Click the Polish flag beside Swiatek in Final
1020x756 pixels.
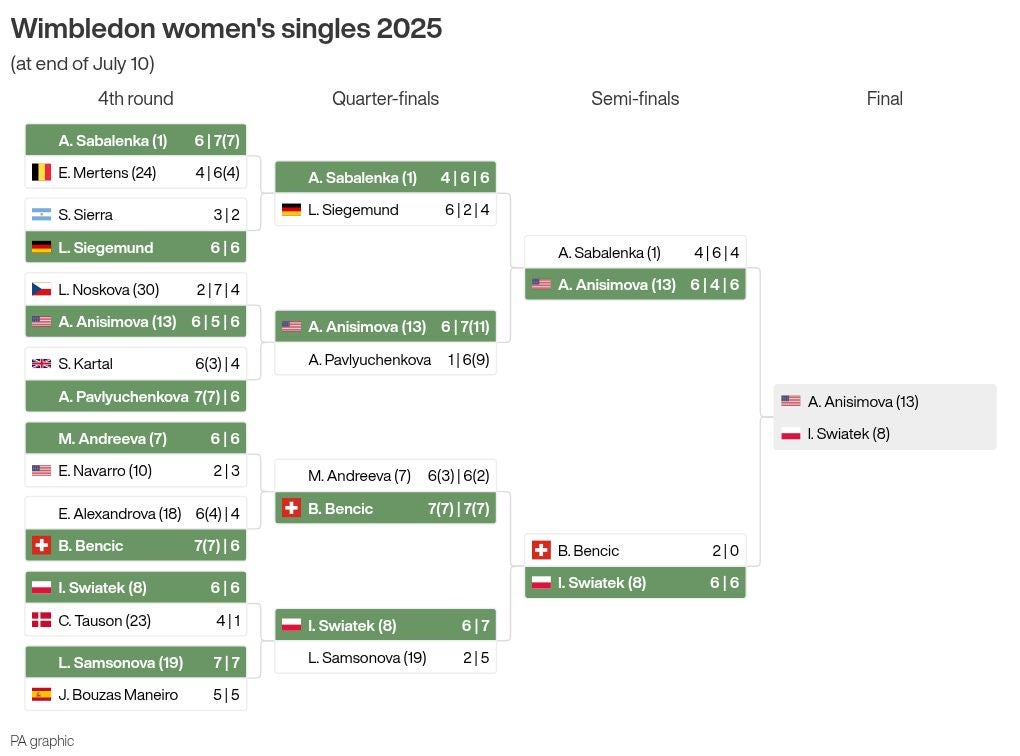tap(790, 433)
